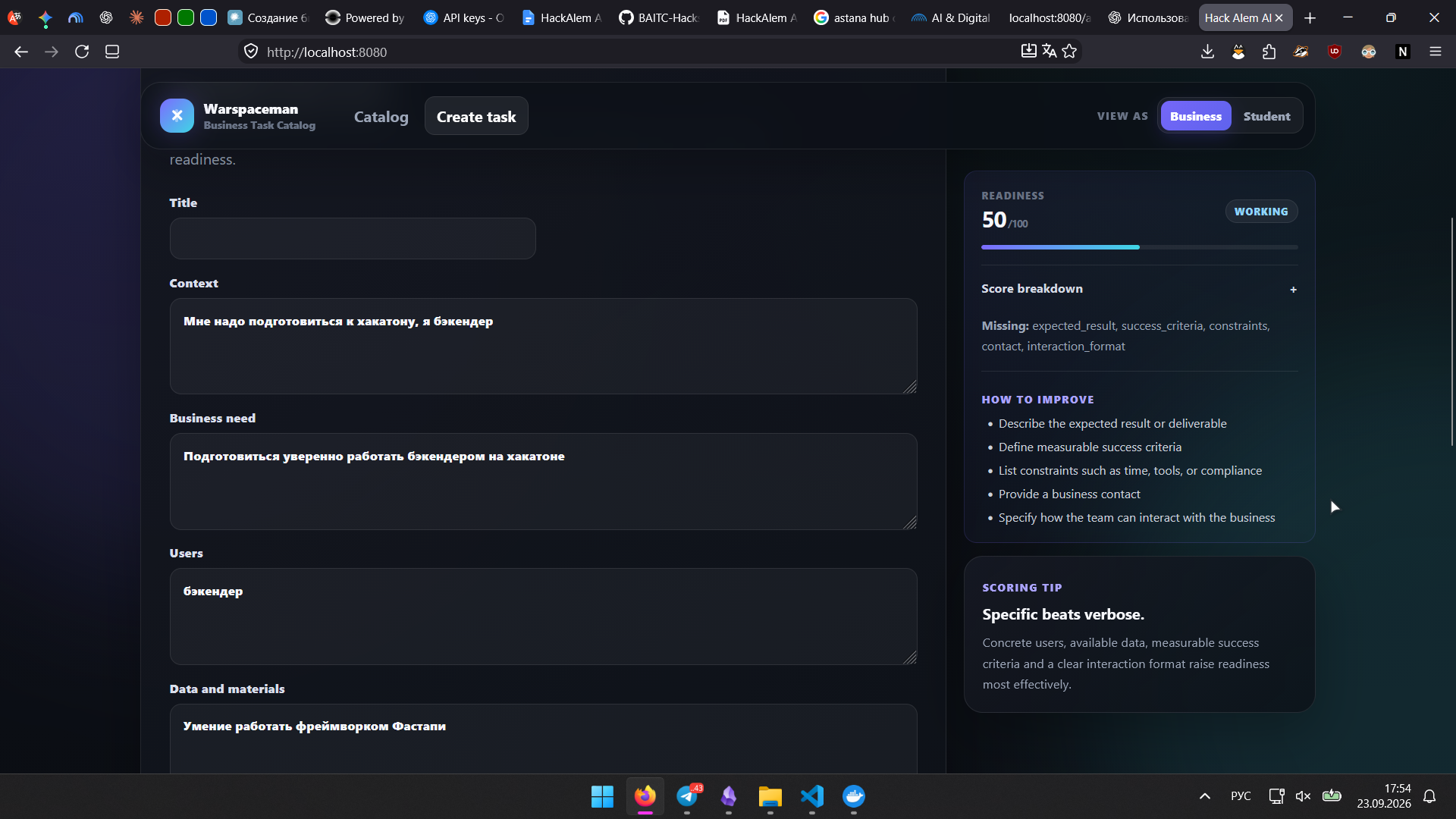1456x819 pixels.
Task: Click into the Business need text area
Action: tap(543, 482)
